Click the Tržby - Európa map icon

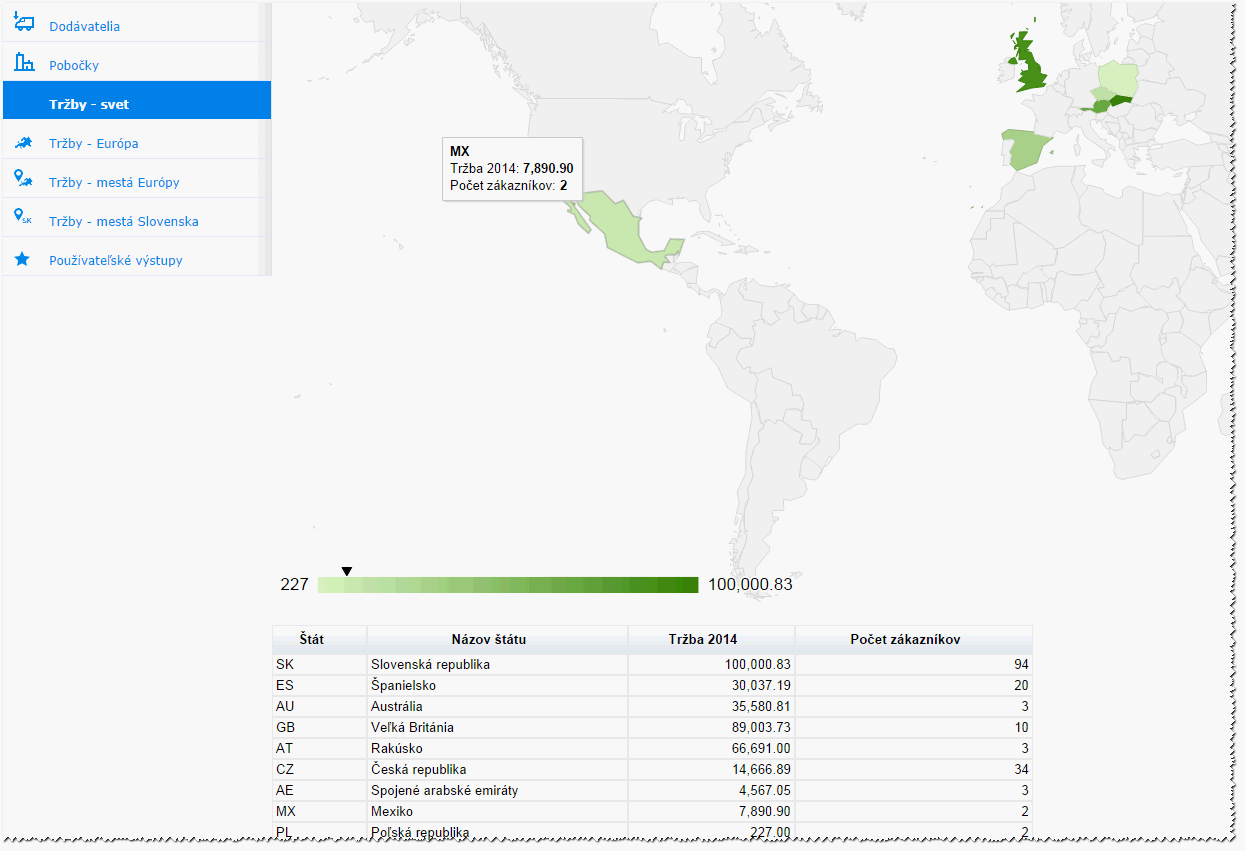[23, 143]
